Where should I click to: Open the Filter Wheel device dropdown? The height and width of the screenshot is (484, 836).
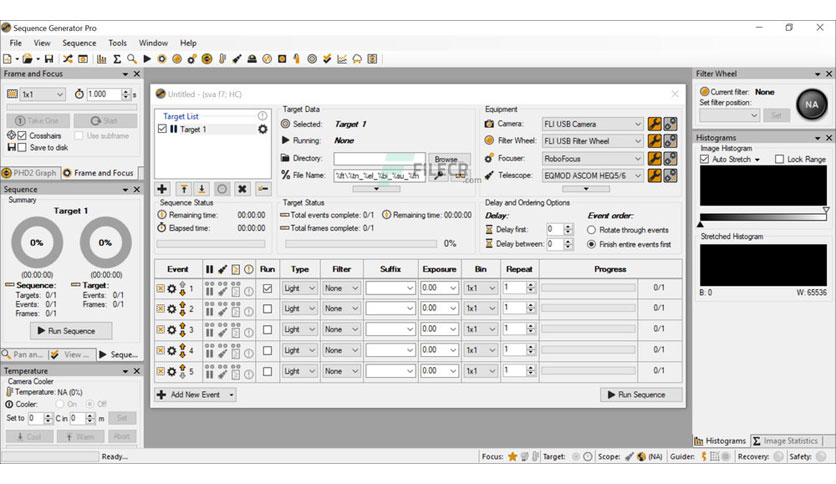[592, 141]
